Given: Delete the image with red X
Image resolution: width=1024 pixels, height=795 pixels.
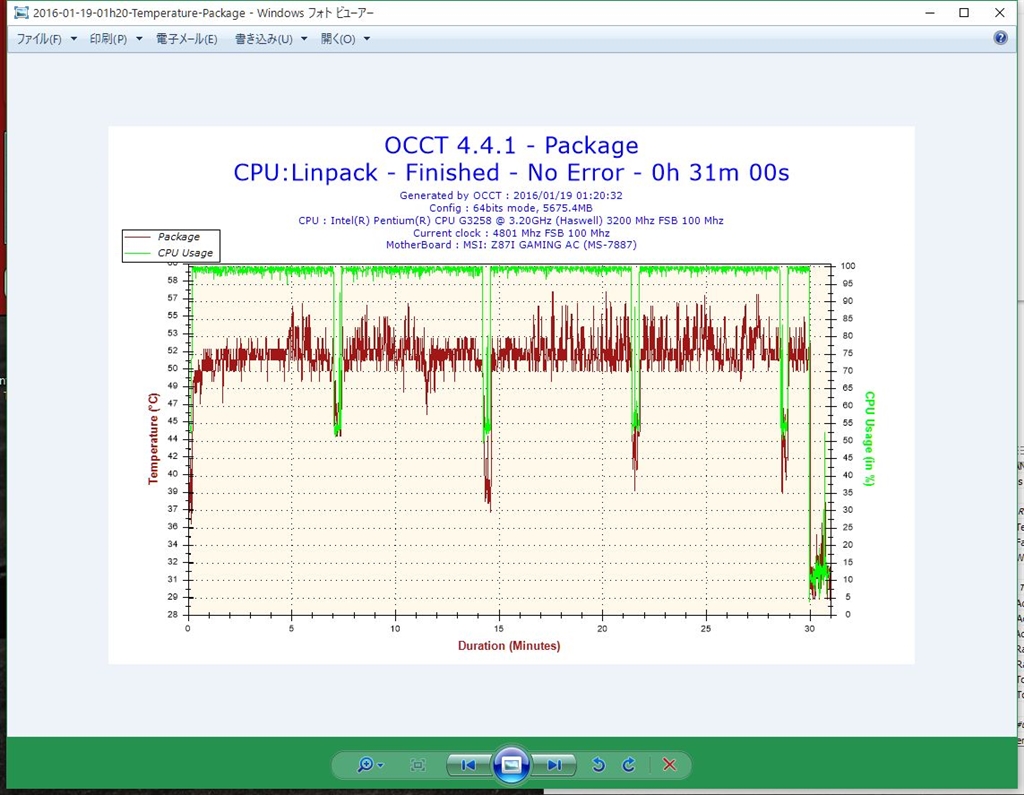Looking at the screenshot, I should [669, 764].
